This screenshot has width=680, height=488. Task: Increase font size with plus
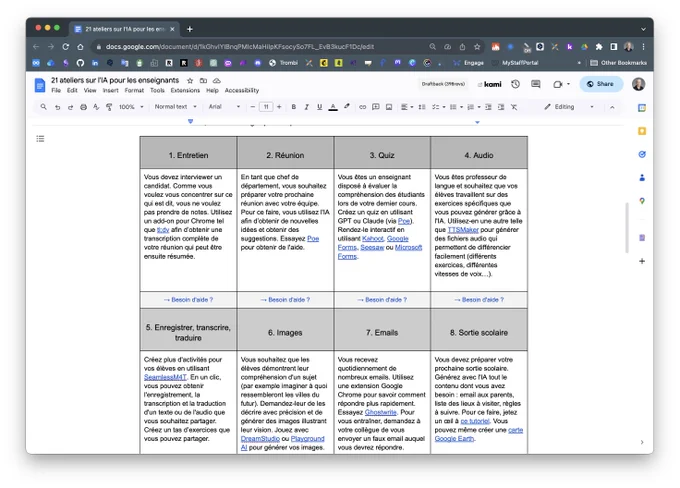(x=279, y=107)
